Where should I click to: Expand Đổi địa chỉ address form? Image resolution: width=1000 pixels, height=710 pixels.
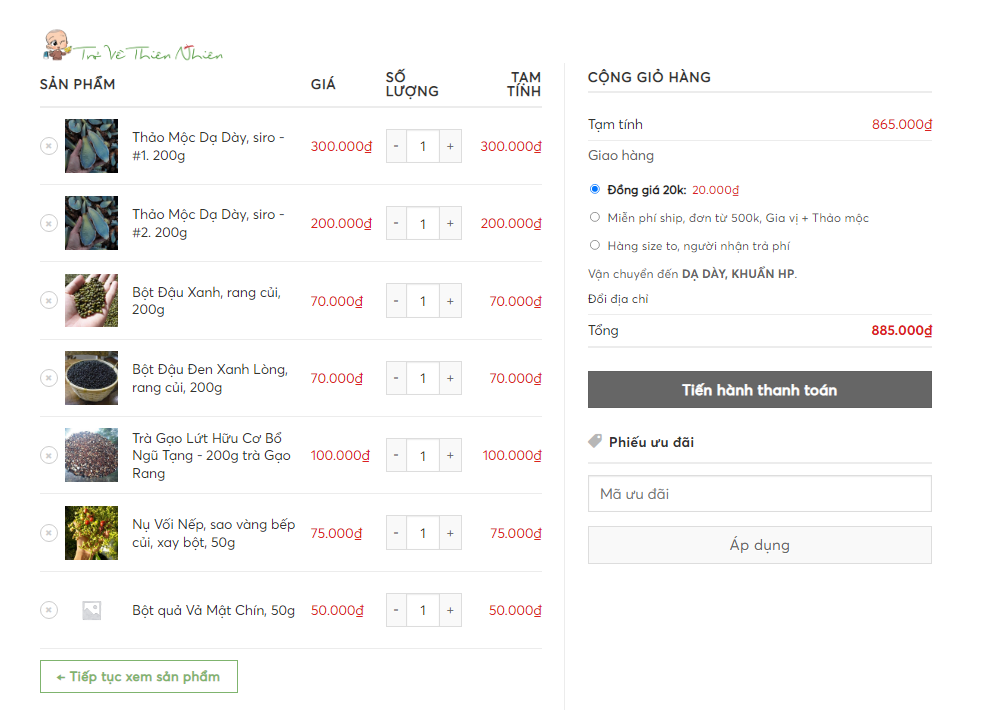pyautogui.click(x=618, y=299)
